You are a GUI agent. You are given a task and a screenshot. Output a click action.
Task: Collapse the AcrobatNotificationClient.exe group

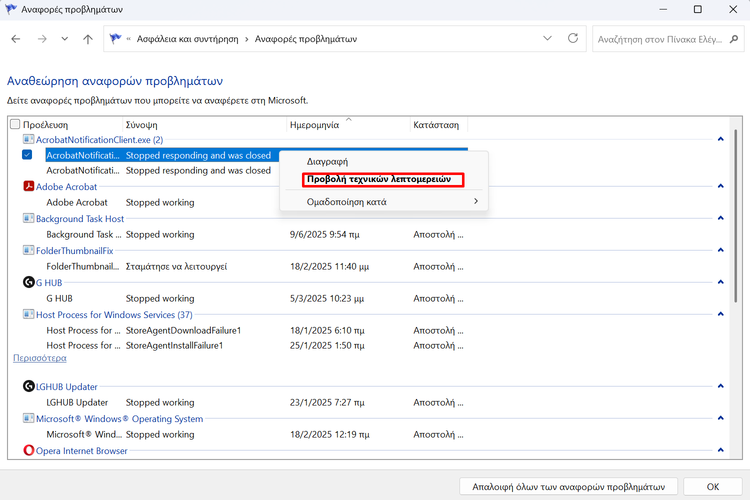pyautogui.click(x=720, y=139)
